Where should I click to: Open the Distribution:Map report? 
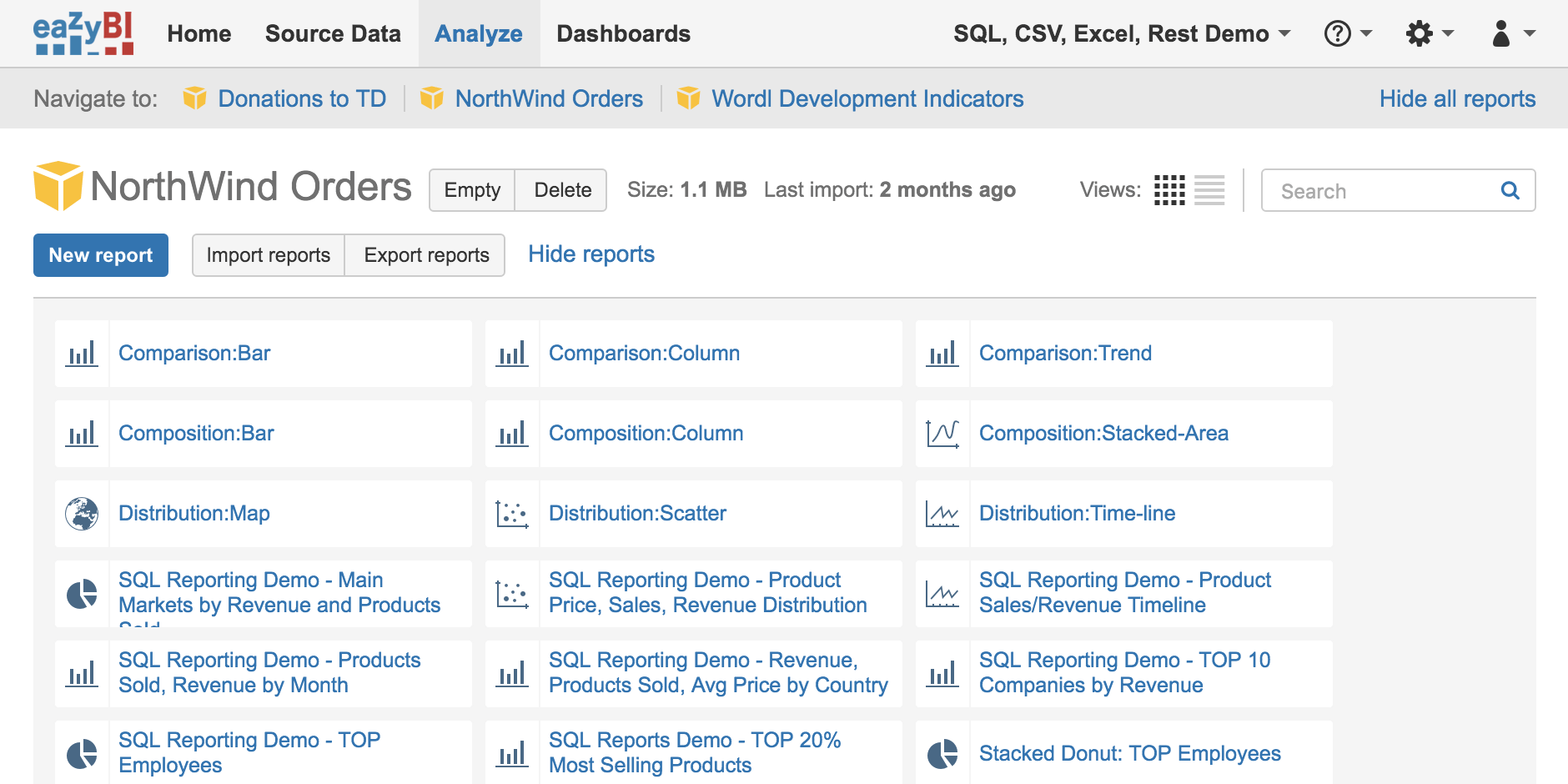click(x=194, y=513)
